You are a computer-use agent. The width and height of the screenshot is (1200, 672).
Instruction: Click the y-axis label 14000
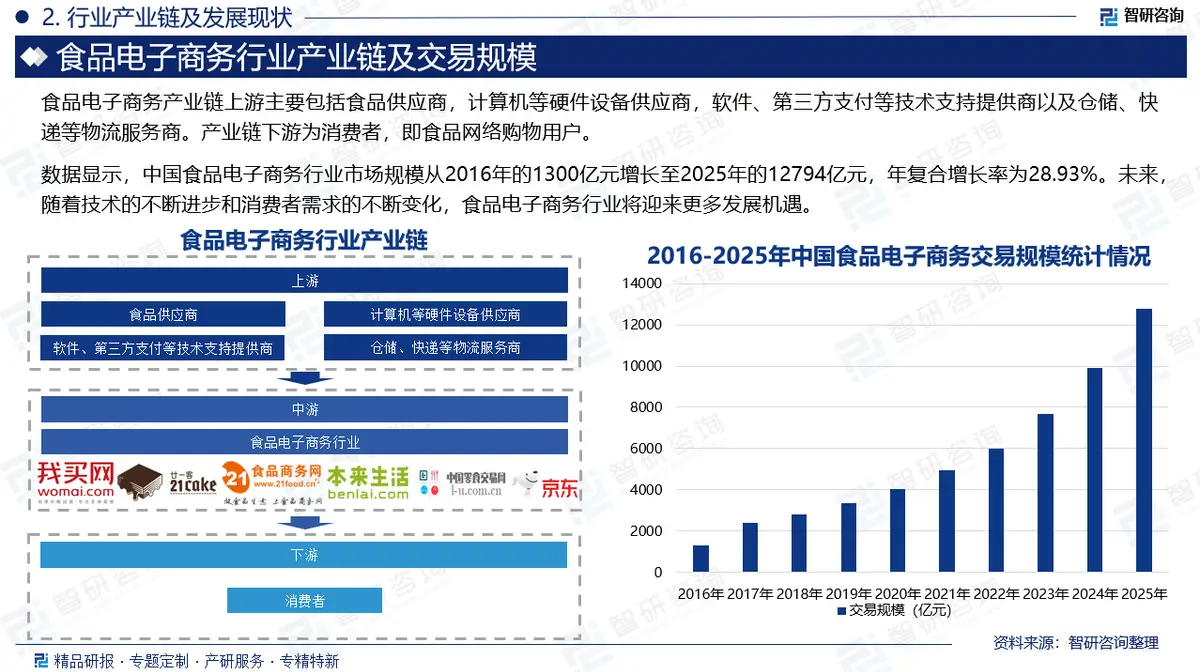click(x=641, y=284)
